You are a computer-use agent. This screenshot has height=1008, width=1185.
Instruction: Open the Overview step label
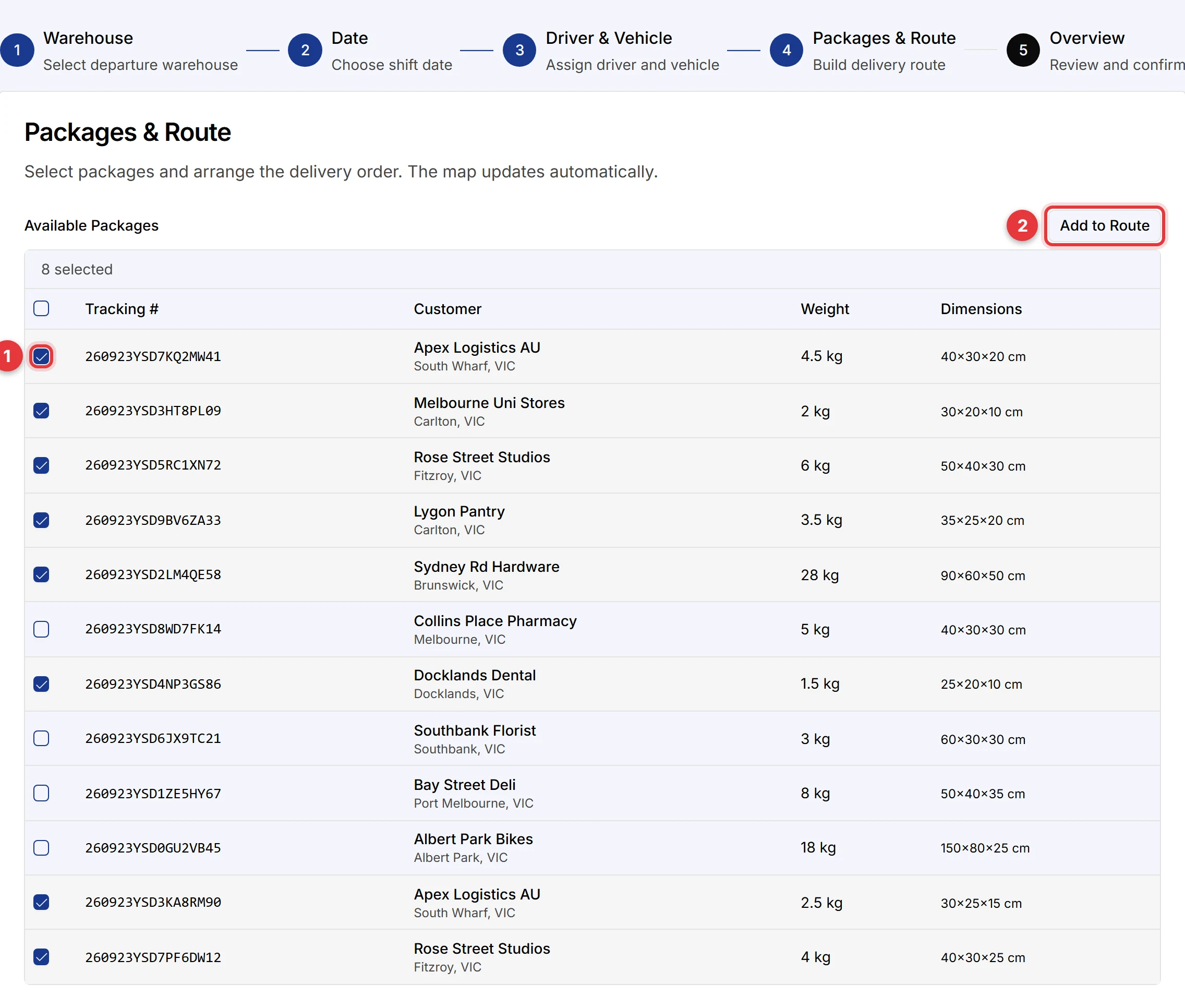click(1087, 38)
